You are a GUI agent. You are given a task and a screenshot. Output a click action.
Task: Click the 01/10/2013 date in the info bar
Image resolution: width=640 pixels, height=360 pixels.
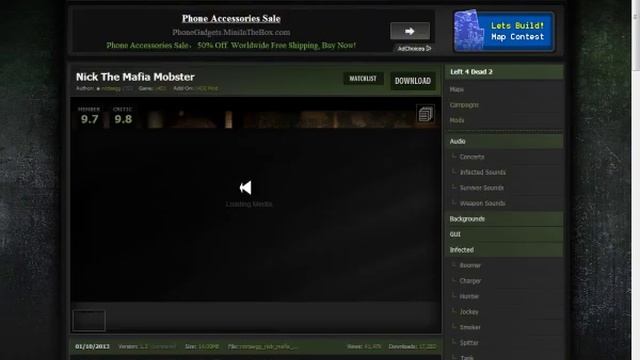92,347
